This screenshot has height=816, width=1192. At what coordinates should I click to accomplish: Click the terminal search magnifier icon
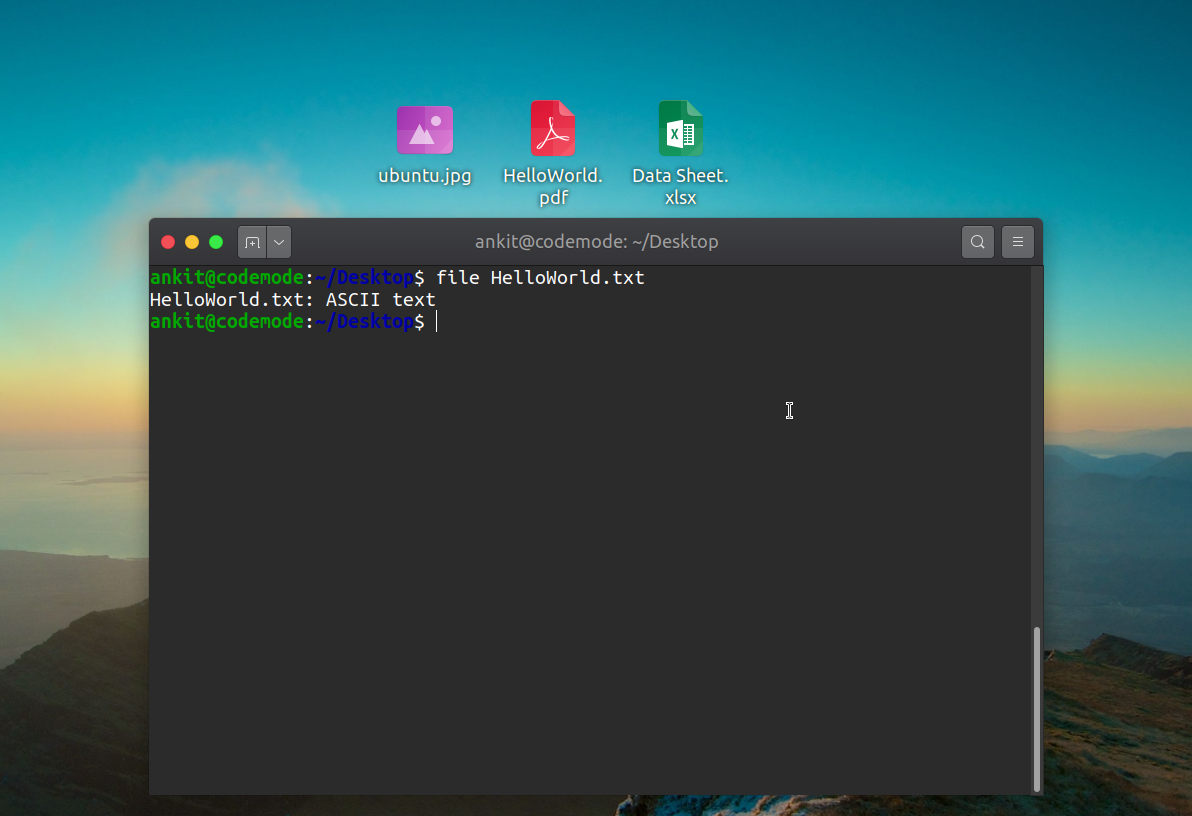pos(977,242)
